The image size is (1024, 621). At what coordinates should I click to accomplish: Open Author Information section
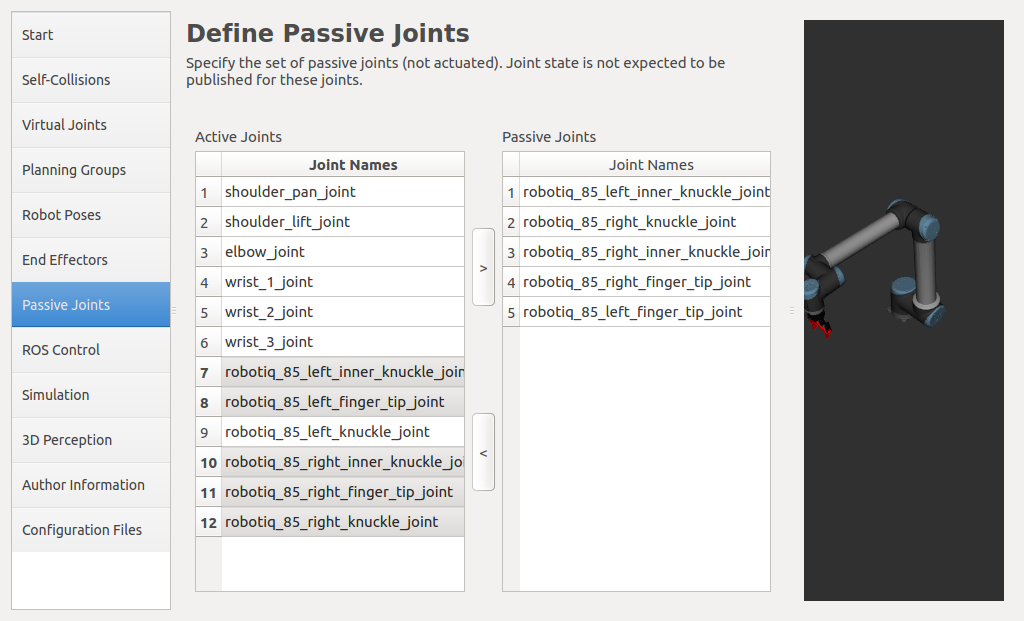point(91,485)
